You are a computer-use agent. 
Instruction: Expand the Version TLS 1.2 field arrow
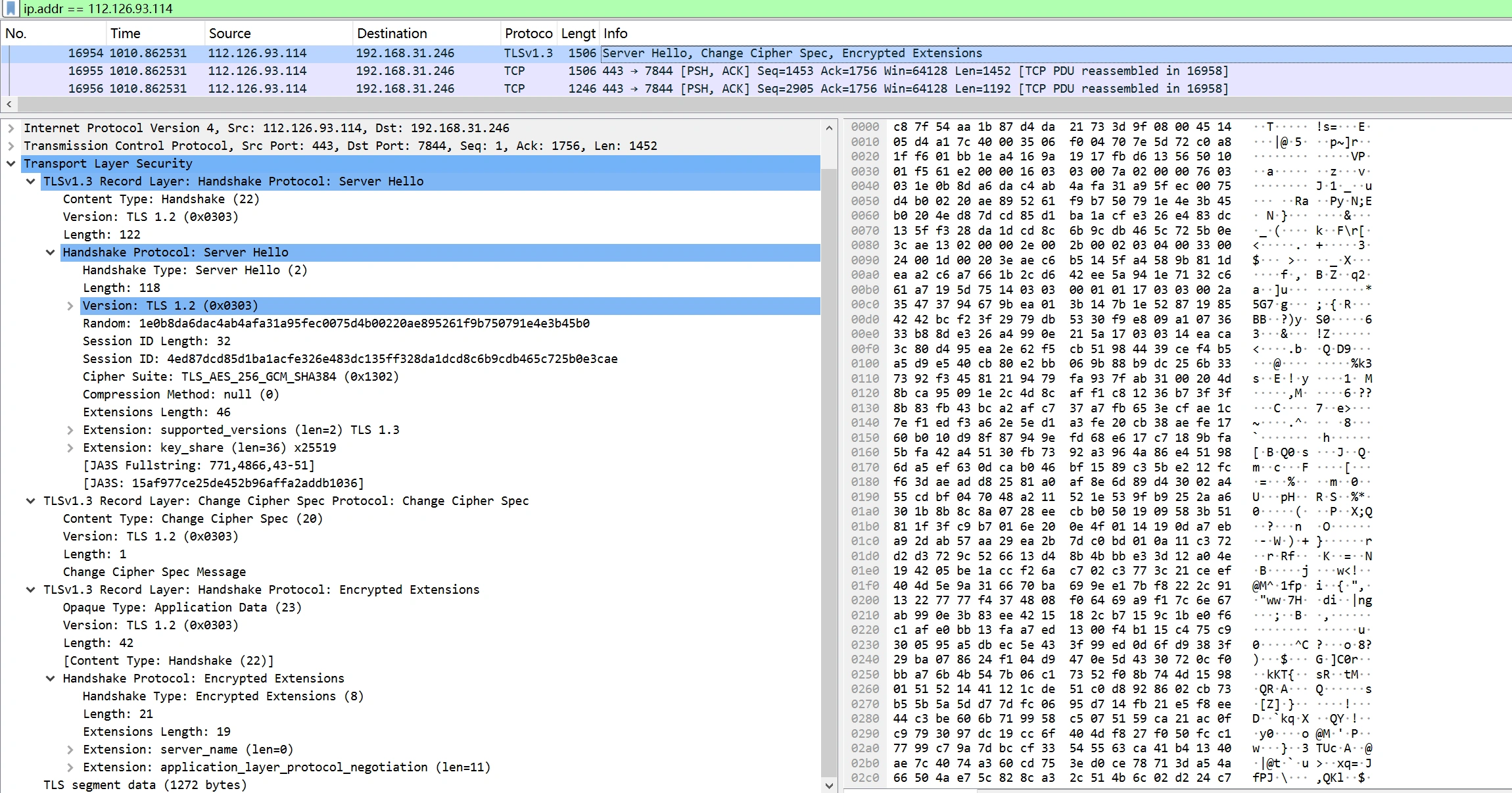[x=70, y=306]
